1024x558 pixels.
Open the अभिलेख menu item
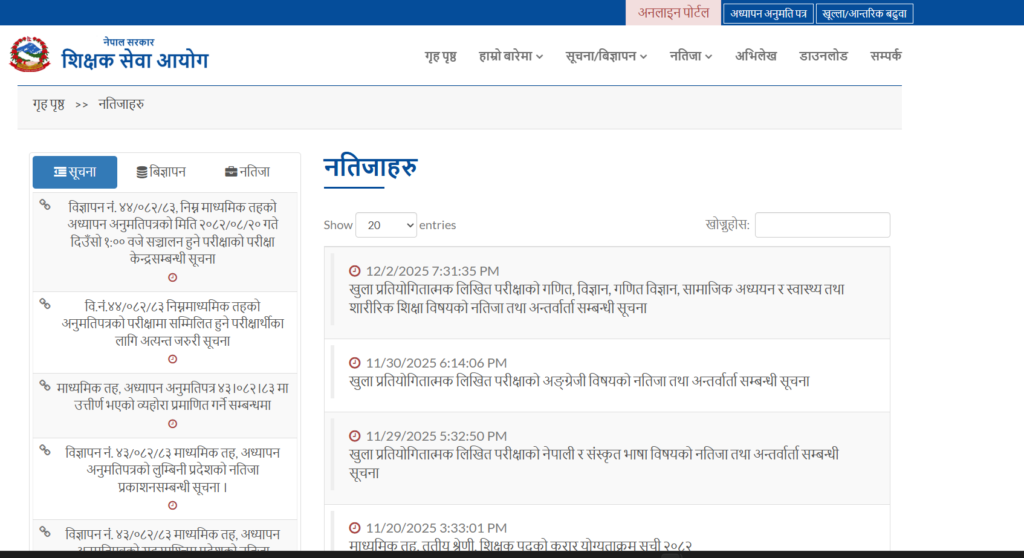click(x=755, y=56)
